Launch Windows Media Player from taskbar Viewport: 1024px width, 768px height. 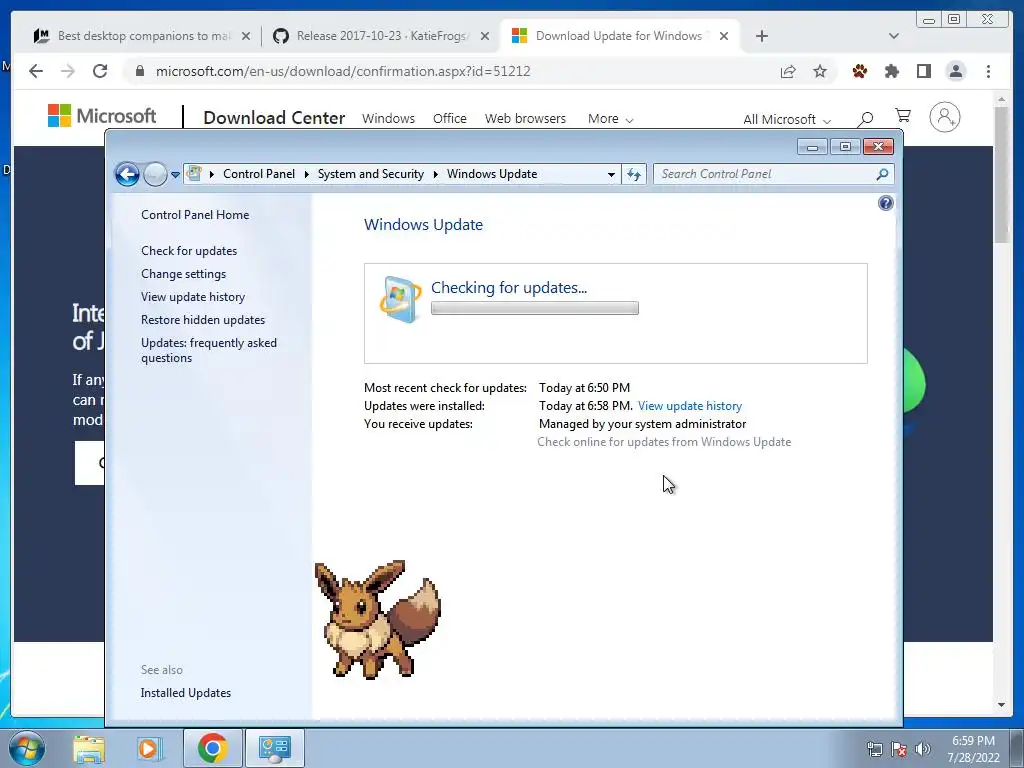pyautogui.click(x=149, y=748)
